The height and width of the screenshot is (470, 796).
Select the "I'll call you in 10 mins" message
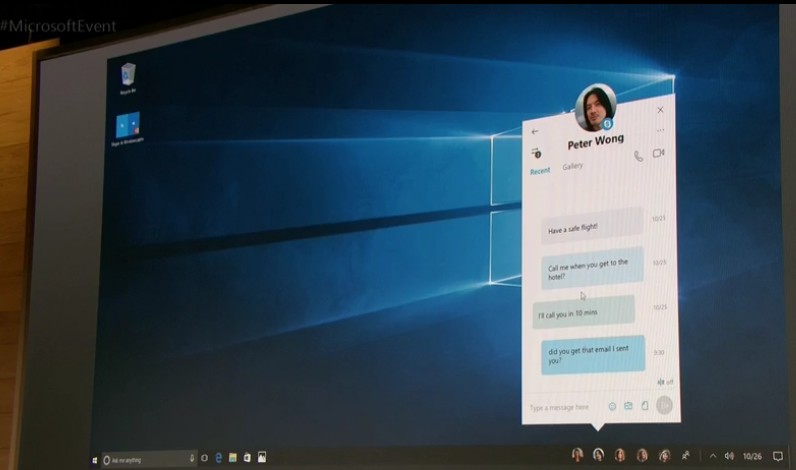[x=583, y=313]
